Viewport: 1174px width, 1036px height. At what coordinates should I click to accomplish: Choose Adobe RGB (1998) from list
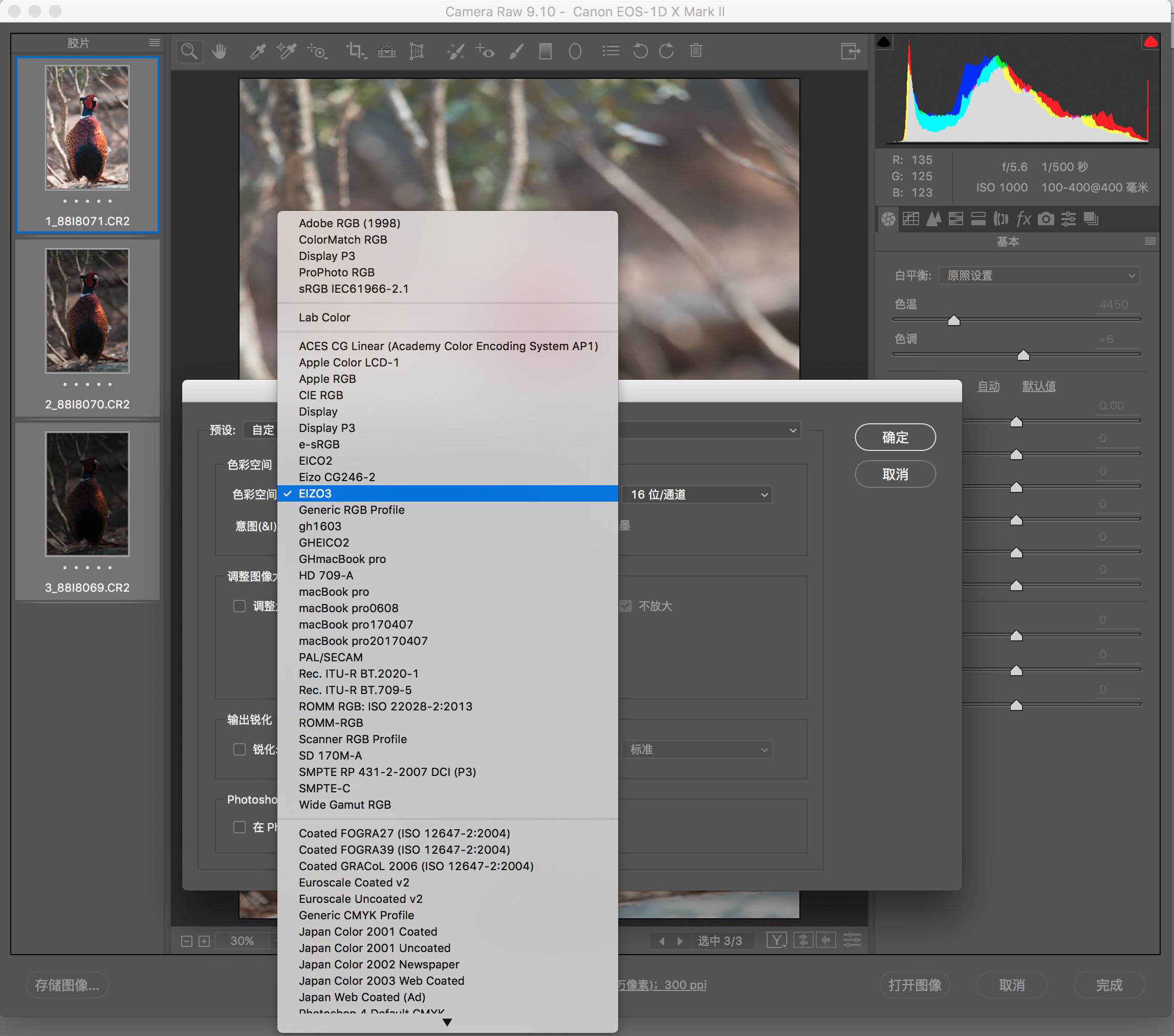coord(447,223)
